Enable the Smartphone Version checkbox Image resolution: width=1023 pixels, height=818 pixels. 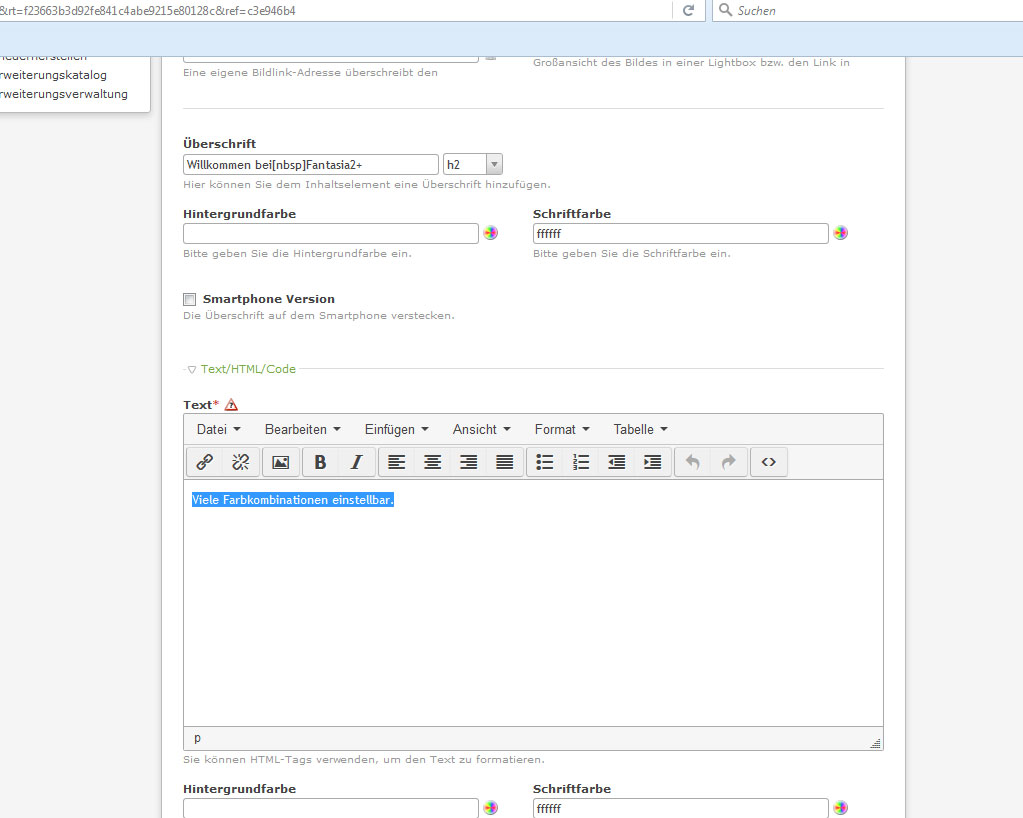(x=190, y=299)
